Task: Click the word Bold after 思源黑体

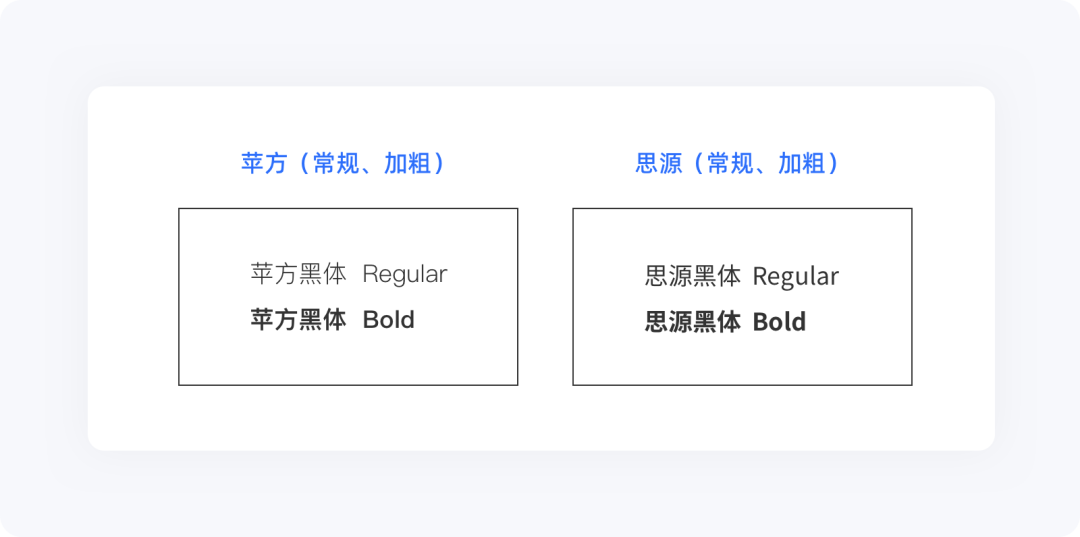Action: (779, 322)
